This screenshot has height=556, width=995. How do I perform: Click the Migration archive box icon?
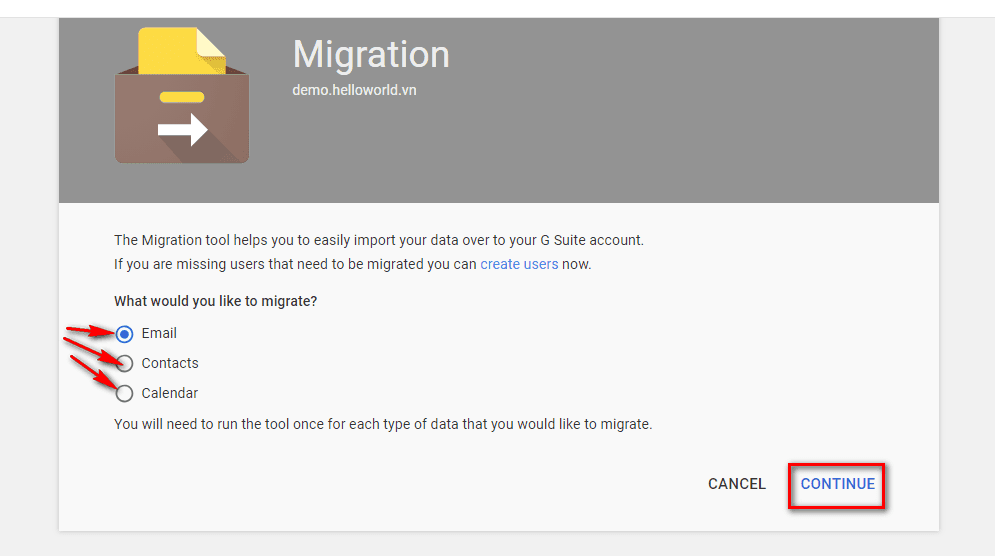(x=181, y=118)
